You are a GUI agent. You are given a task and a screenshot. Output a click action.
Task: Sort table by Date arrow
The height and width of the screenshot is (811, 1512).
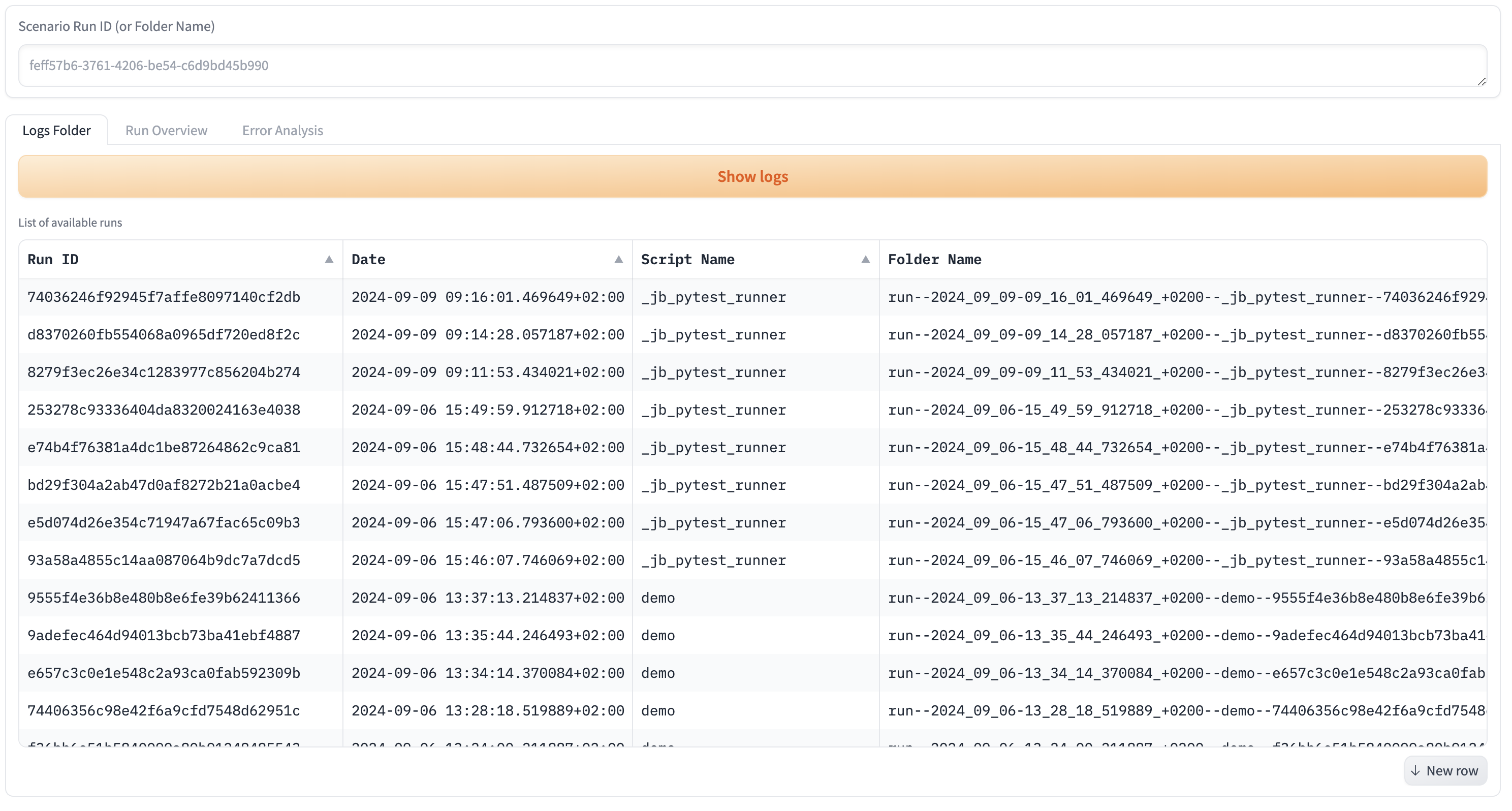coord(618,260)
